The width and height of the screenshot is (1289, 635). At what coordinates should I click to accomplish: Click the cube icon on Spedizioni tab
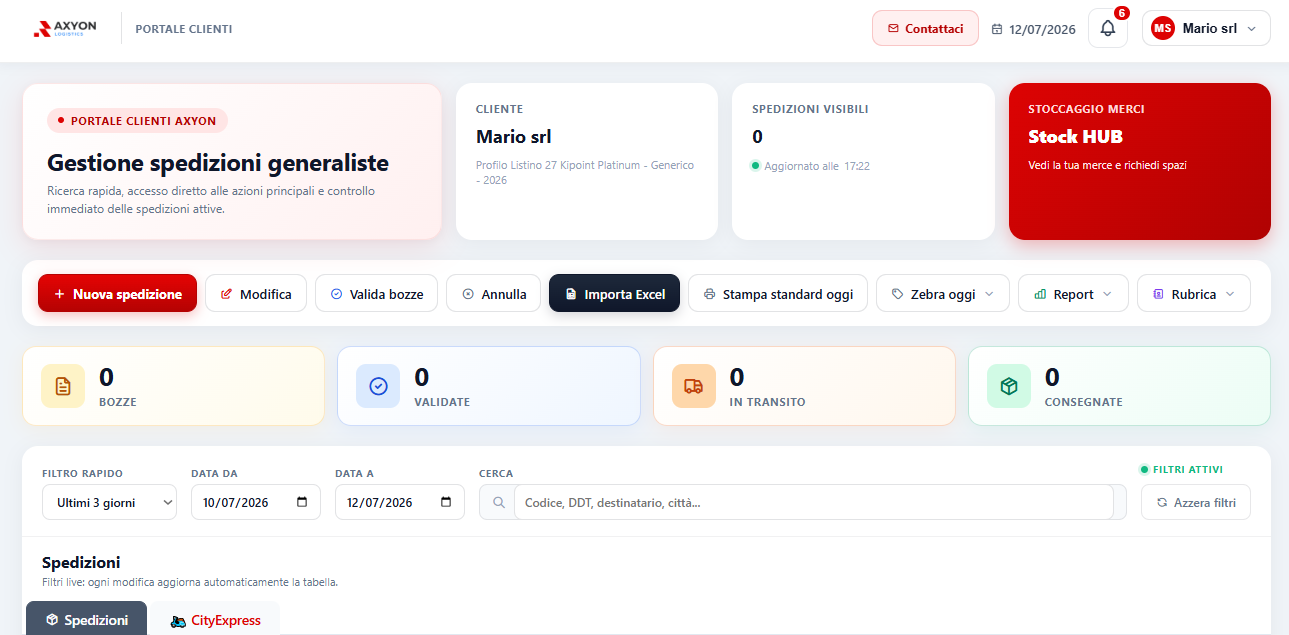[51, 620]
